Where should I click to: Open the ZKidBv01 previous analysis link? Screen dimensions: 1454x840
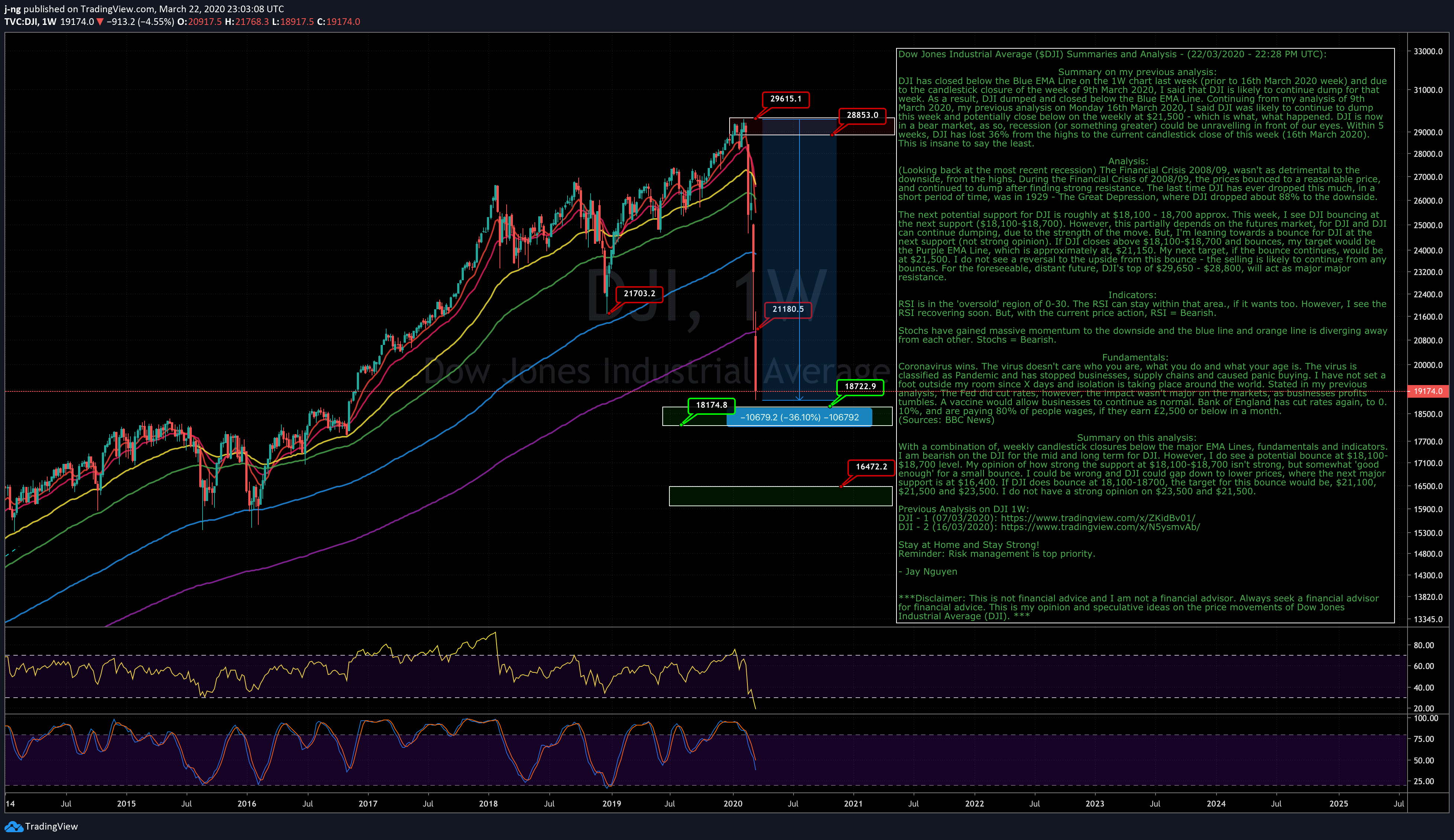(1098, 518)
